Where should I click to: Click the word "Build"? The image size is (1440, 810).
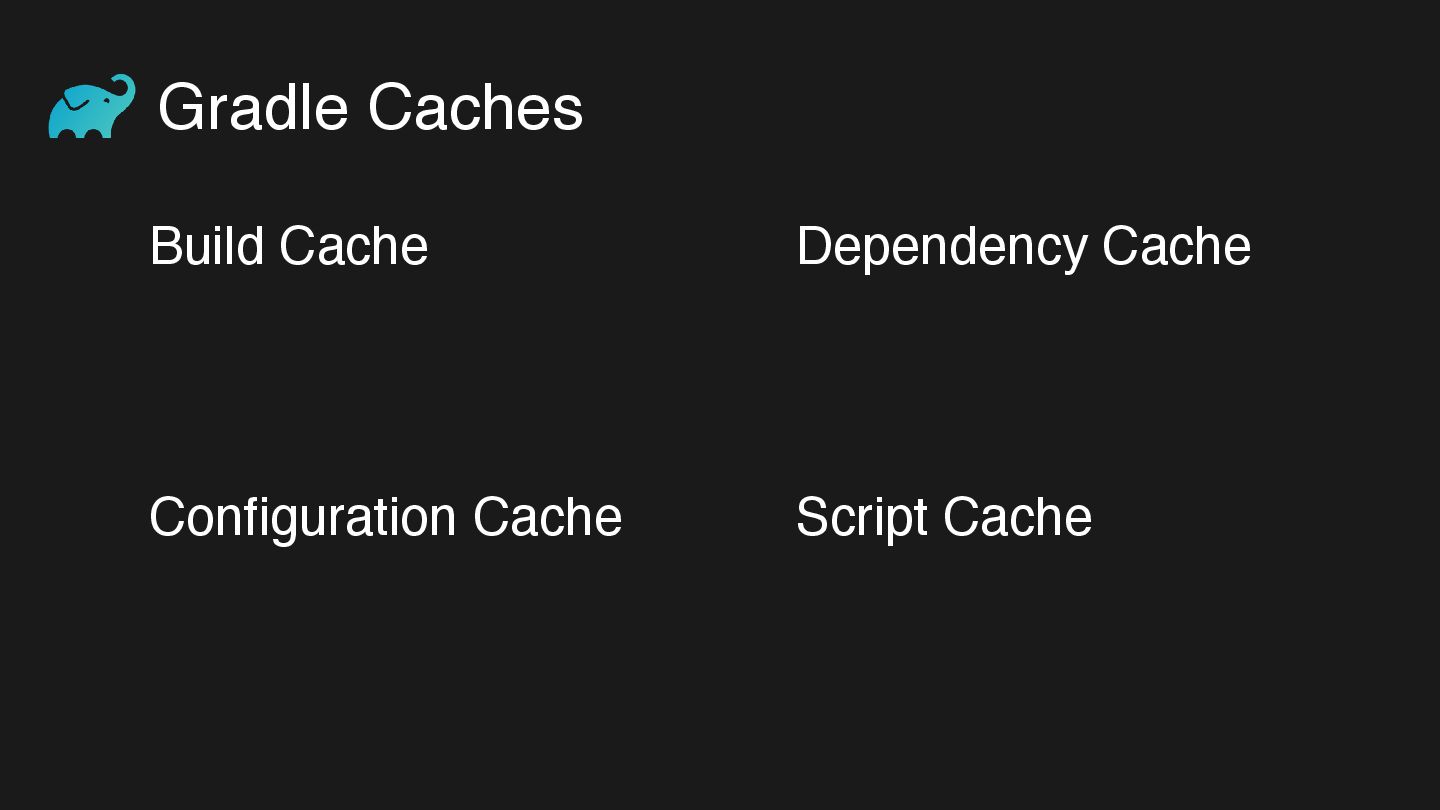[206, 246]
